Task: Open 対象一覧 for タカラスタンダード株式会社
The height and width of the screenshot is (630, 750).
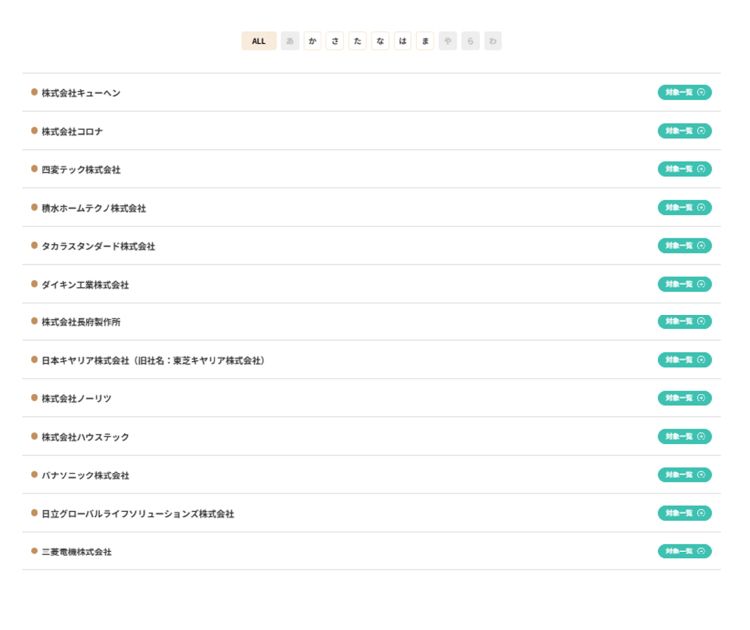Action: click(x=684, y=245)
